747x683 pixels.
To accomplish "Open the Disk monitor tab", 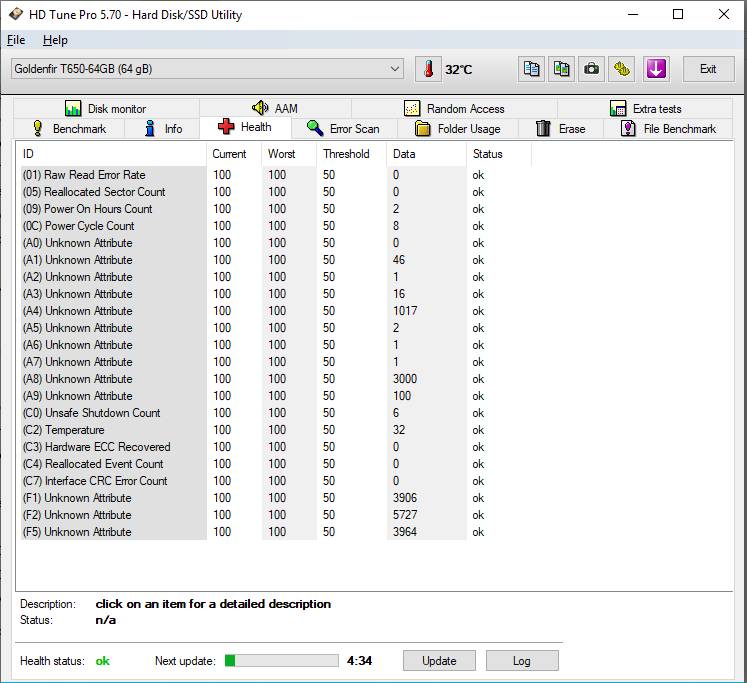I will click(106, 109).
